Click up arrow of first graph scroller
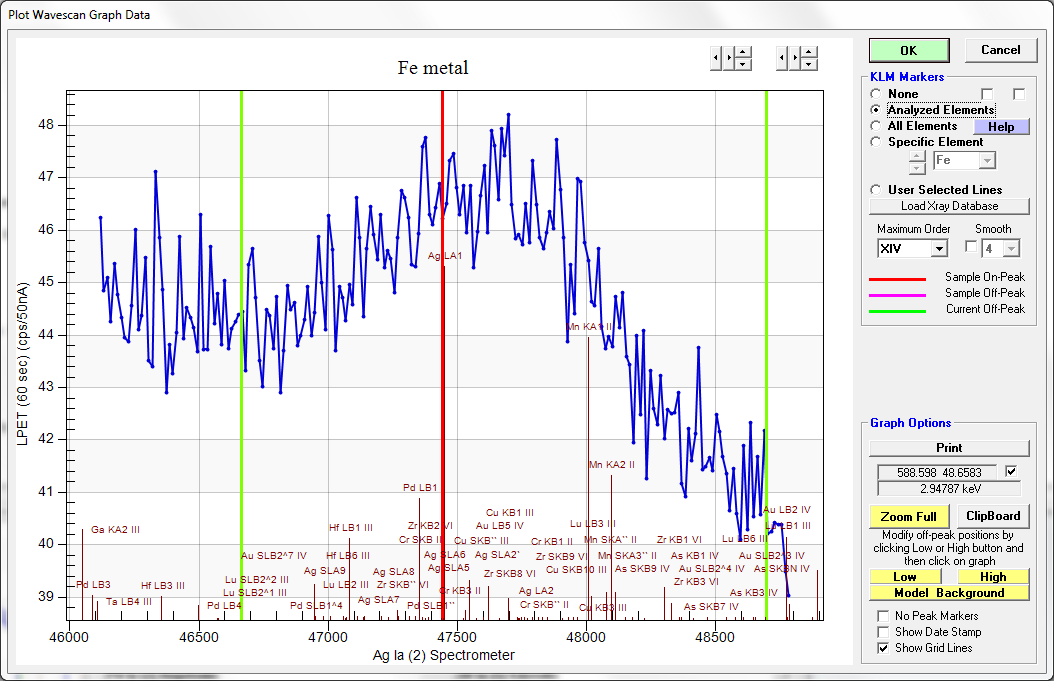The image size is (1054, 681). click(x=743, y=52)
